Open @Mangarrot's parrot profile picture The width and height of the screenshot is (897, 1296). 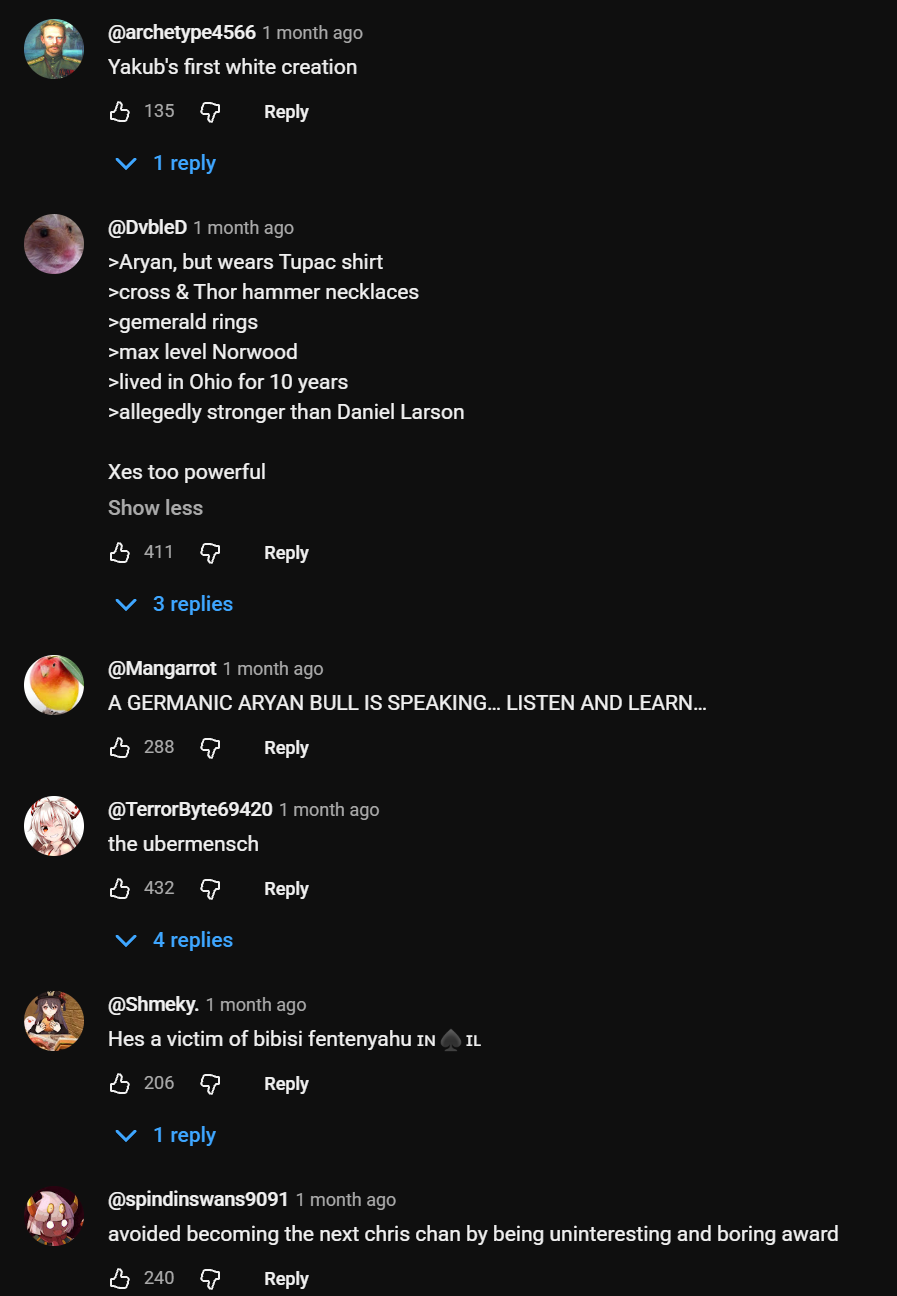click(54, 685)
